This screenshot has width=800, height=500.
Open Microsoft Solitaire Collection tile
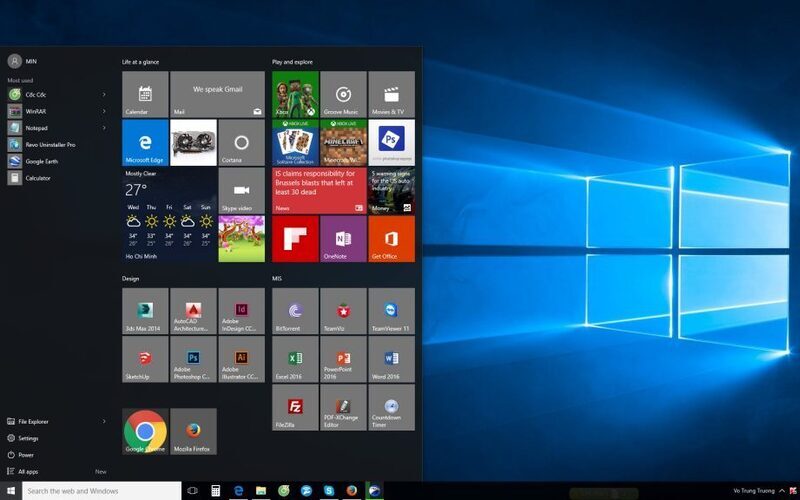(x=295, y=142)
